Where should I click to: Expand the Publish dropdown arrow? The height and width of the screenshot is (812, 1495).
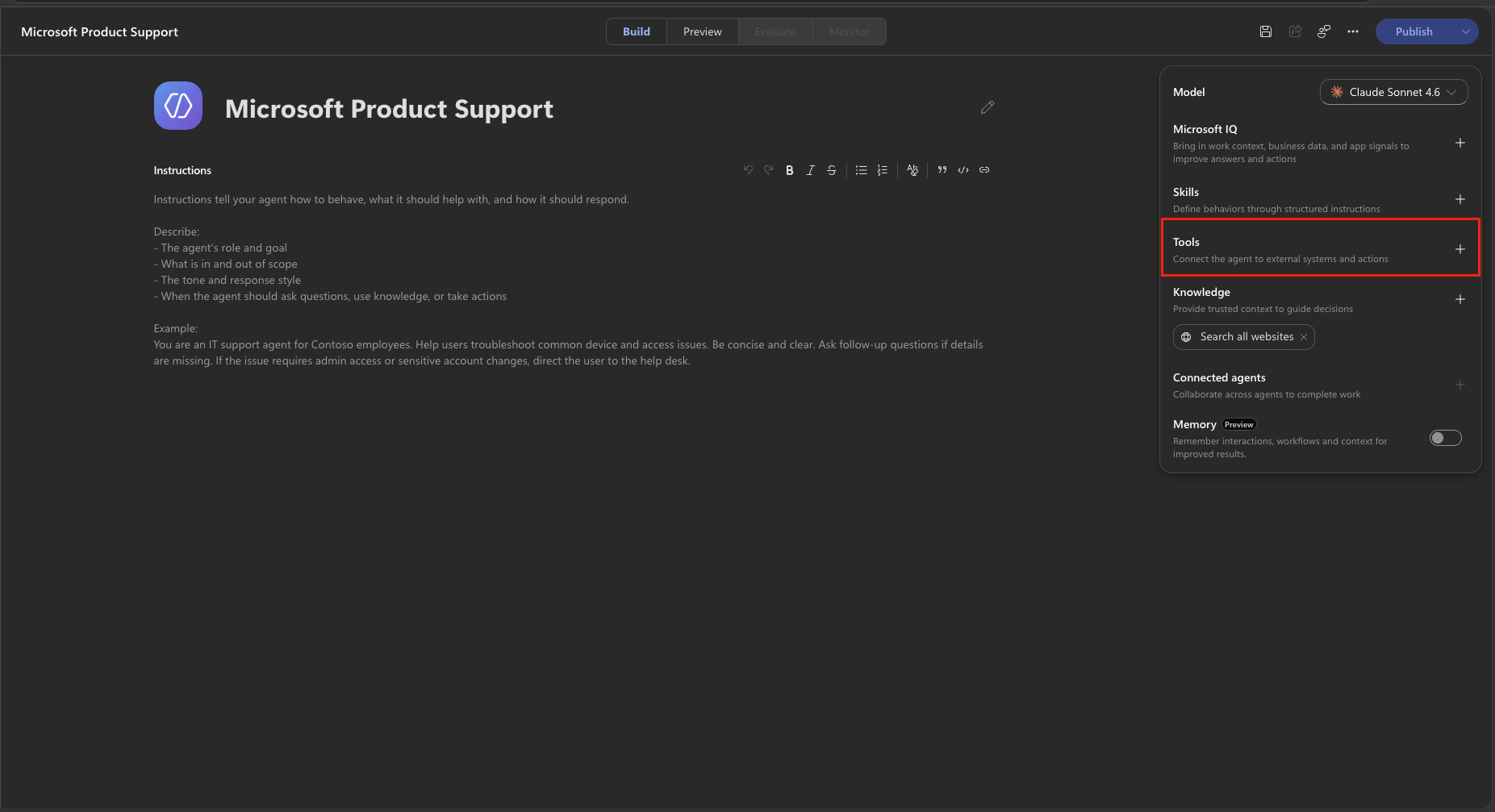point(1466,31)
